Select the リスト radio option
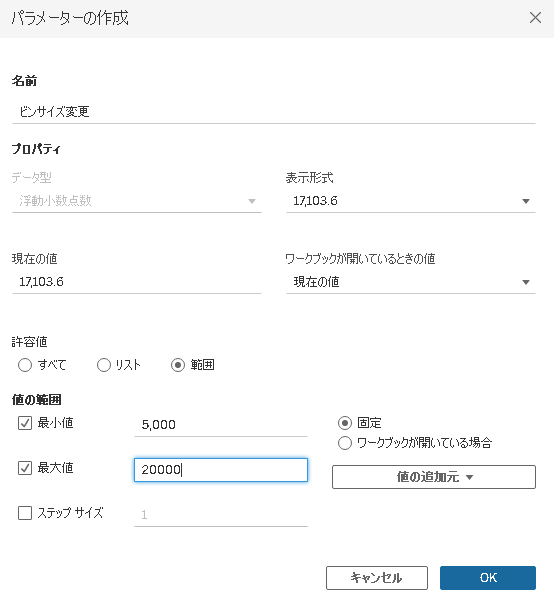Screen dimensions: 554x607 coord(104,365)
